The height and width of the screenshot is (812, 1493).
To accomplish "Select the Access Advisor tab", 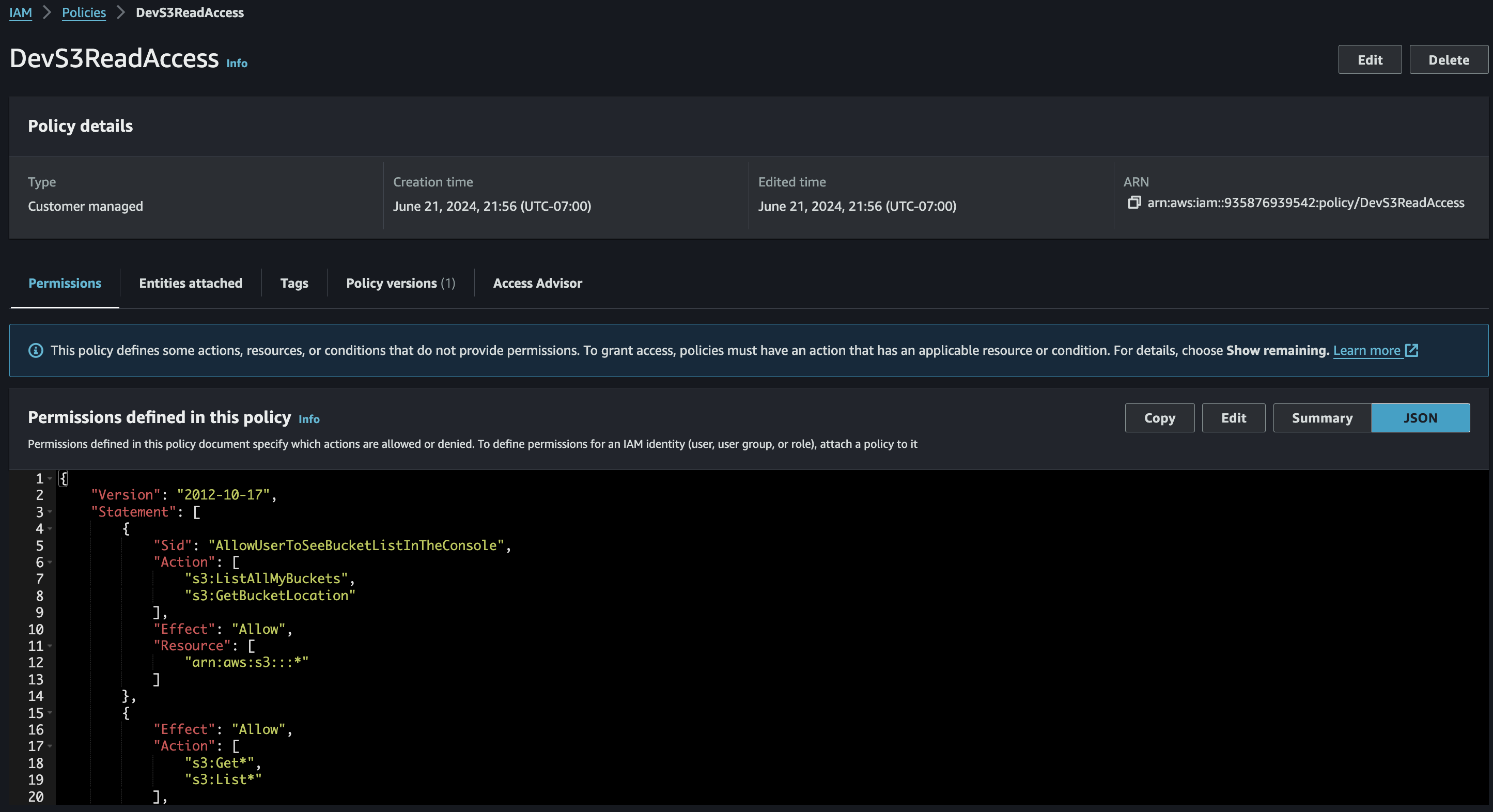I will 537,283.
